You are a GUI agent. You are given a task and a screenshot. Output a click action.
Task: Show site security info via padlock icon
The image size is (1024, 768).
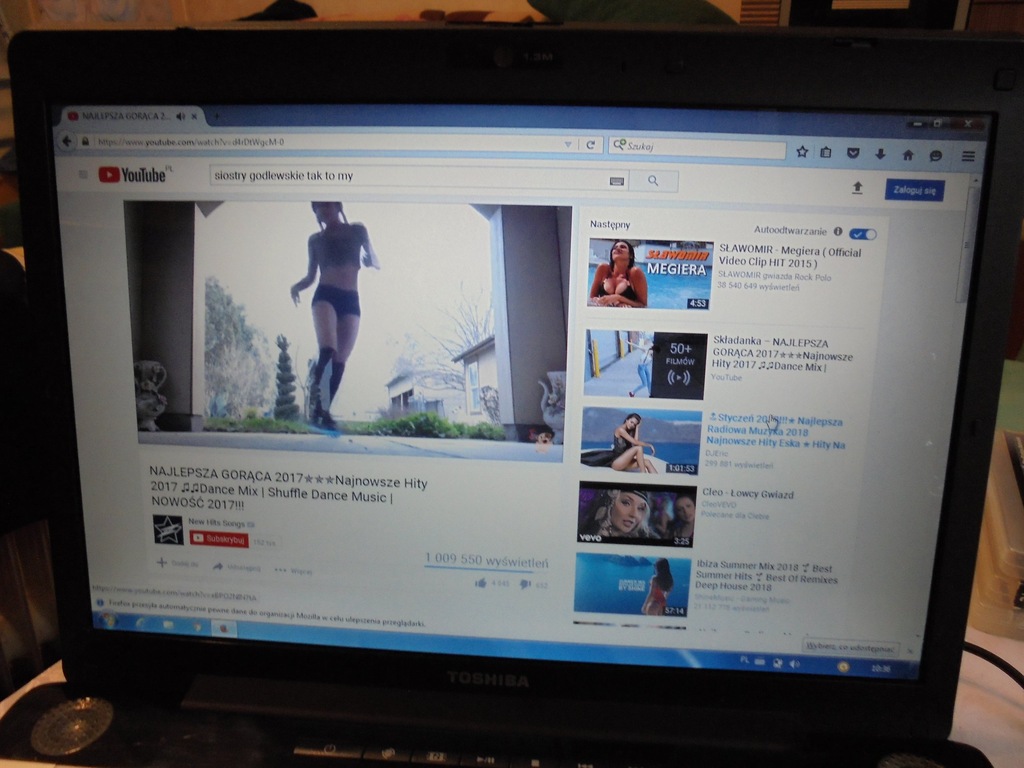[85, 141]
